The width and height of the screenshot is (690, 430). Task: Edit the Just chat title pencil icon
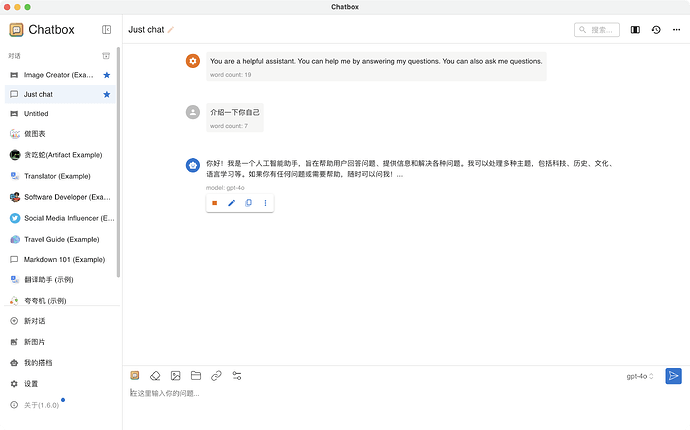[x=171, y=30]
